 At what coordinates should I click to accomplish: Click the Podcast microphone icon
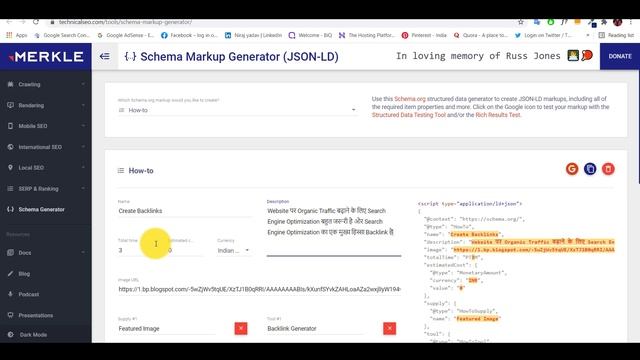[10, 294]
